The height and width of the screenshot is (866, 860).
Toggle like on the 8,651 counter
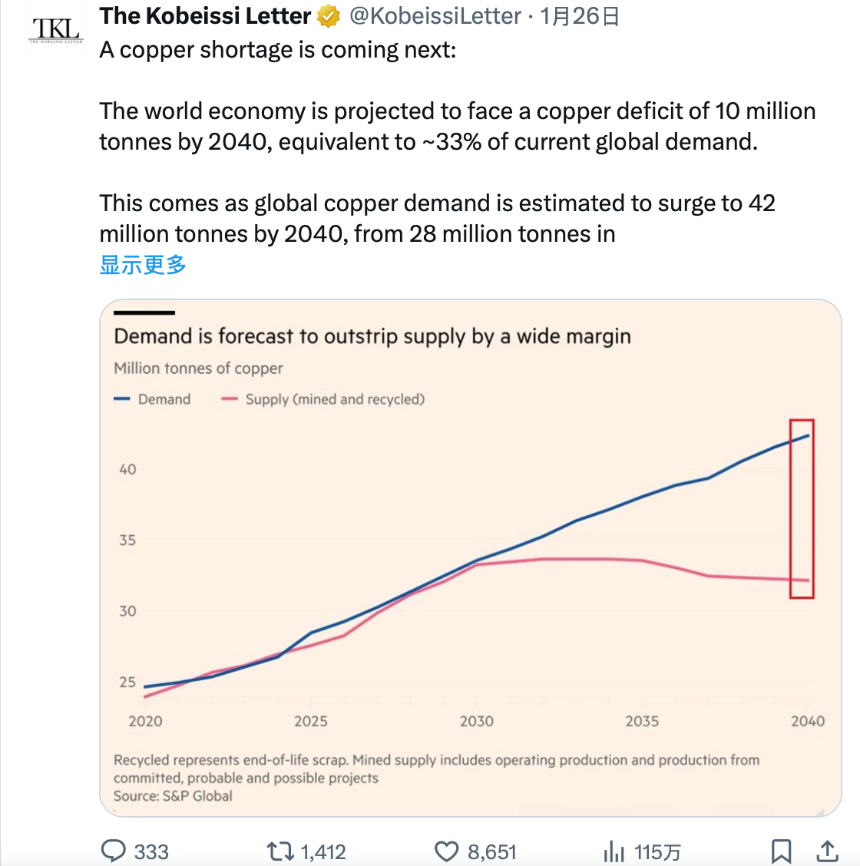click(x=470, y=851)
